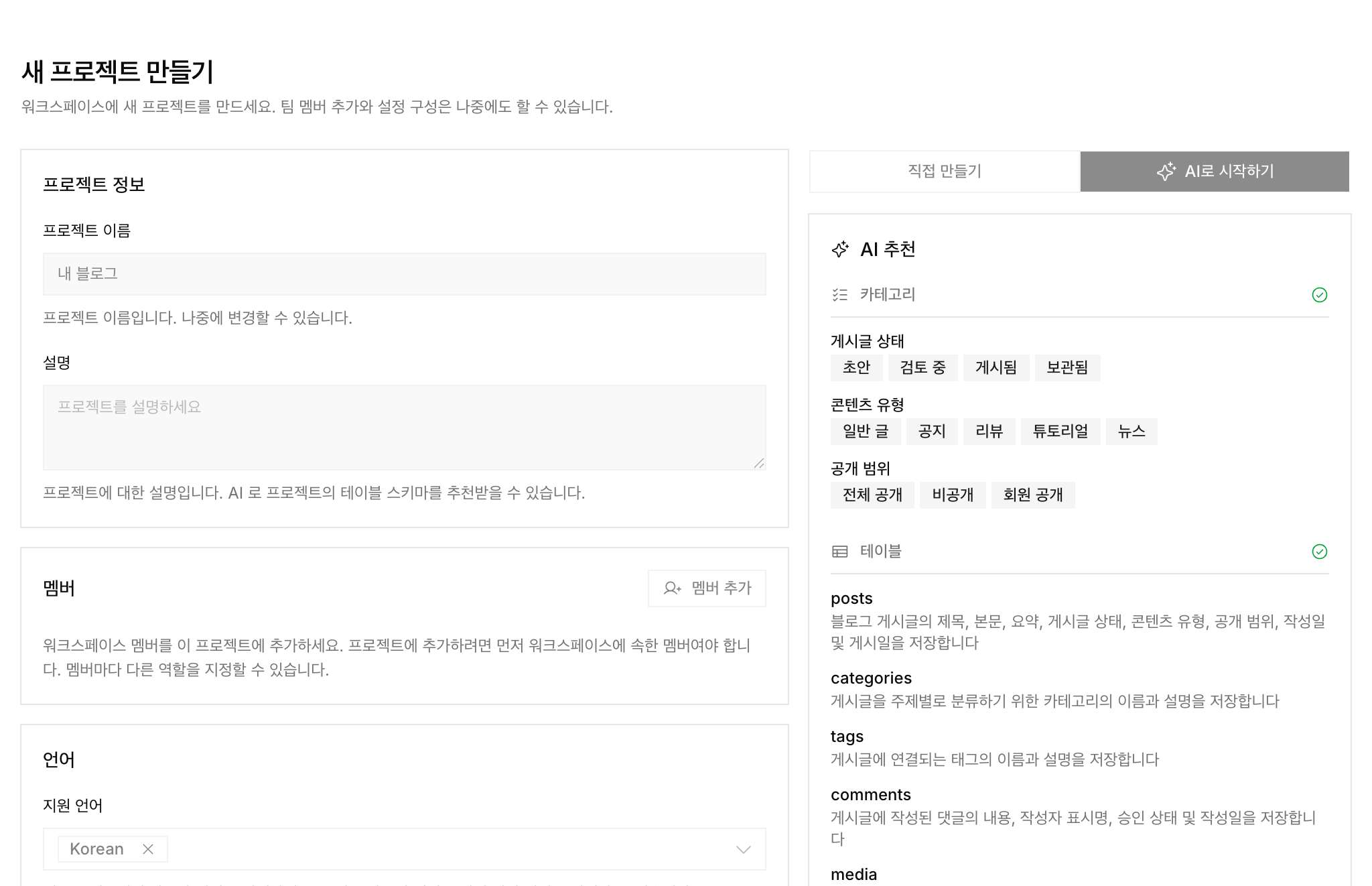Remove the Korean language tag
This screenshot has height=886, width=1372.
[x=148, y=849]
